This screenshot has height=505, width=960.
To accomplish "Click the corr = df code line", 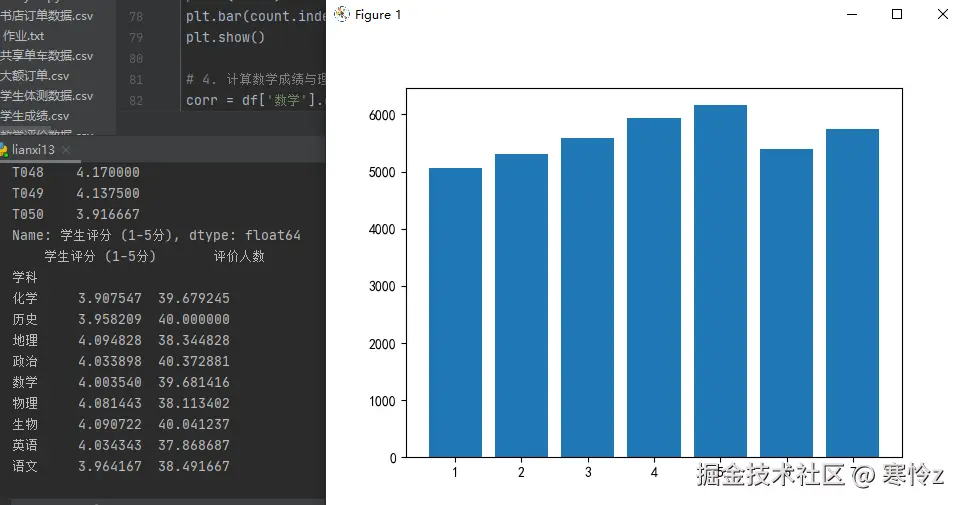I will pyautogui.click(x=255, y=100).
